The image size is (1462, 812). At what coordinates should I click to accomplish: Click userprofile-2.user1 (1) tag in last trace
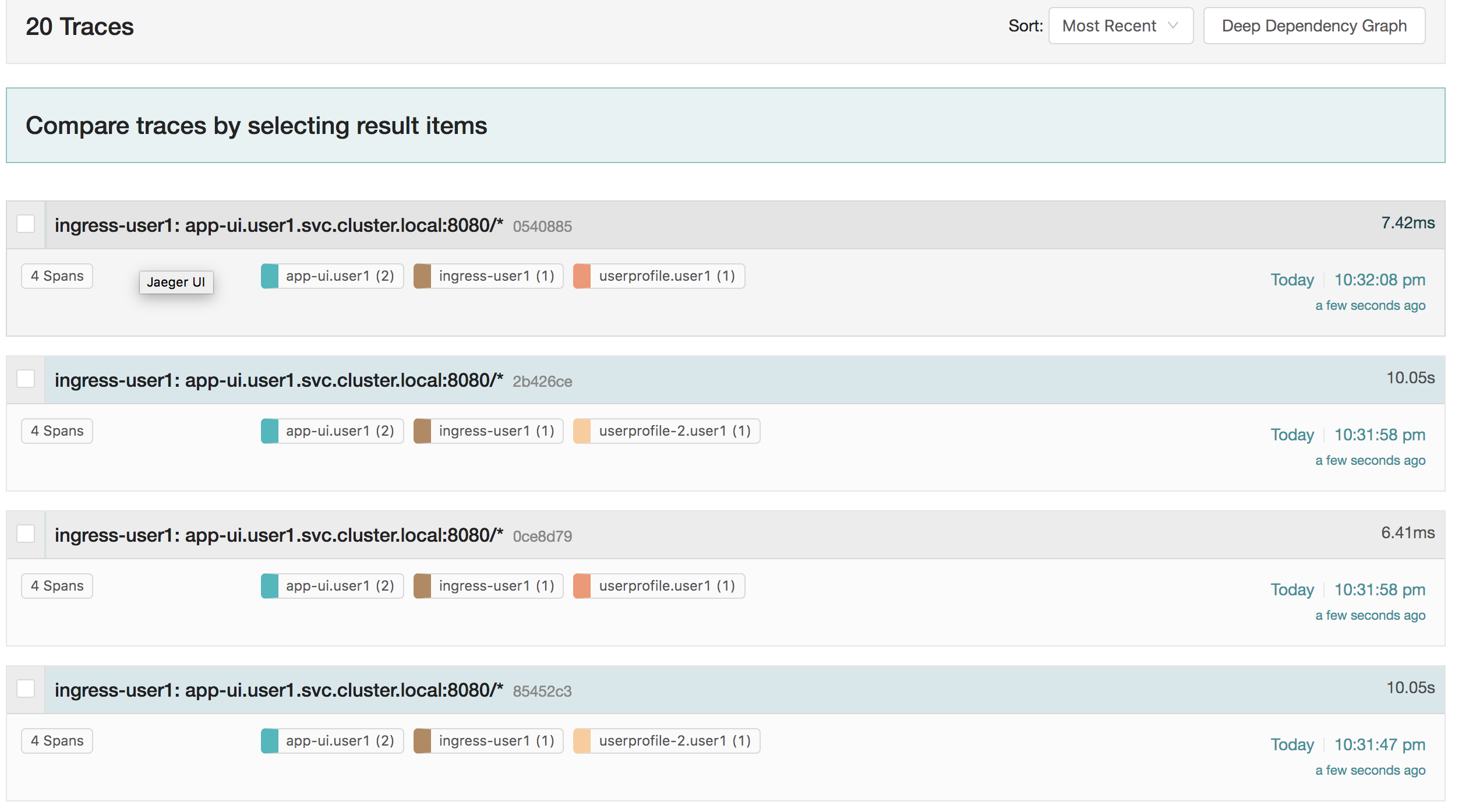(666, 741)
